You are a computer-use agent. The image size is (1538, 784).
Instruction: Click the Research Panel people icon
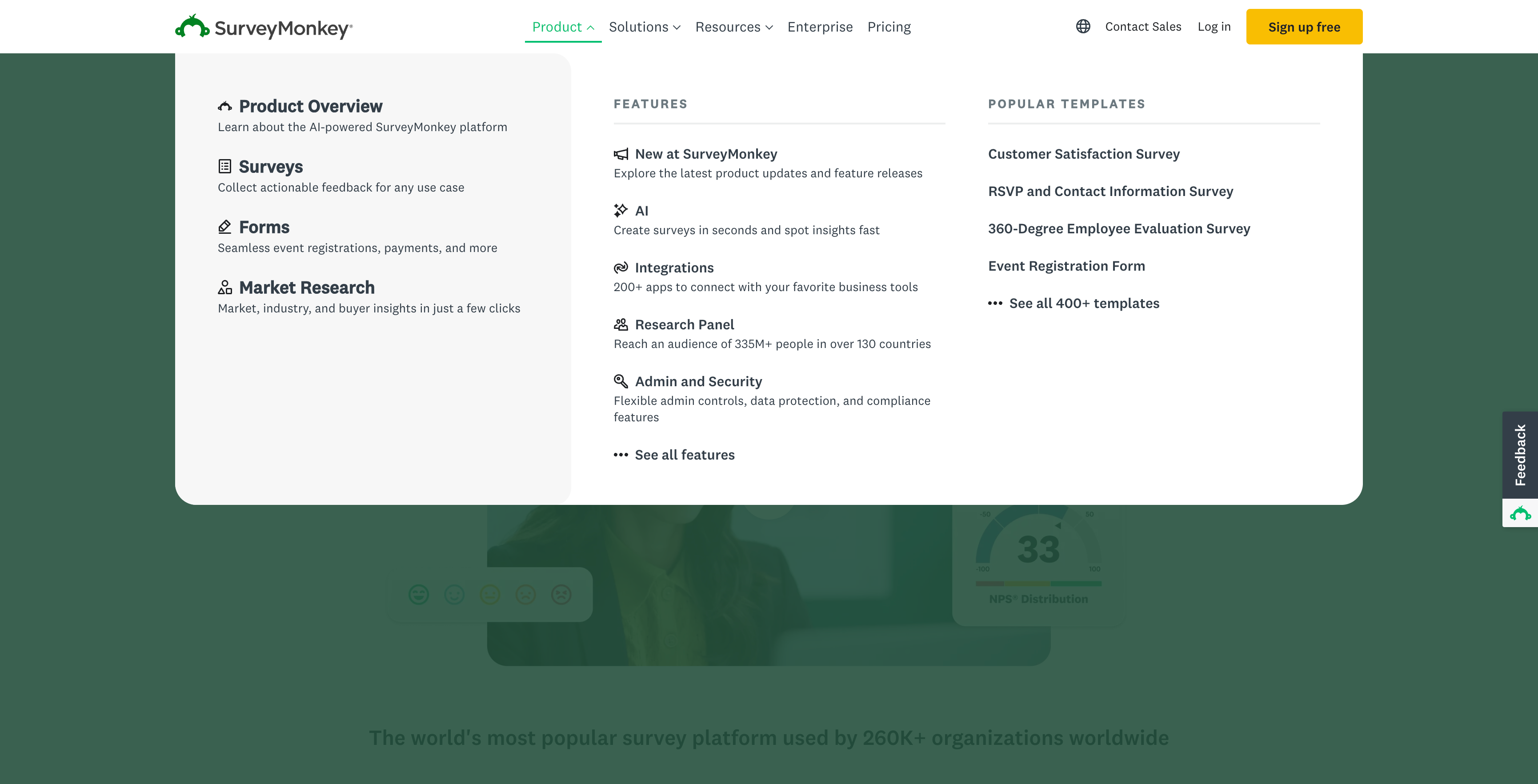click(x=621, y=324)
